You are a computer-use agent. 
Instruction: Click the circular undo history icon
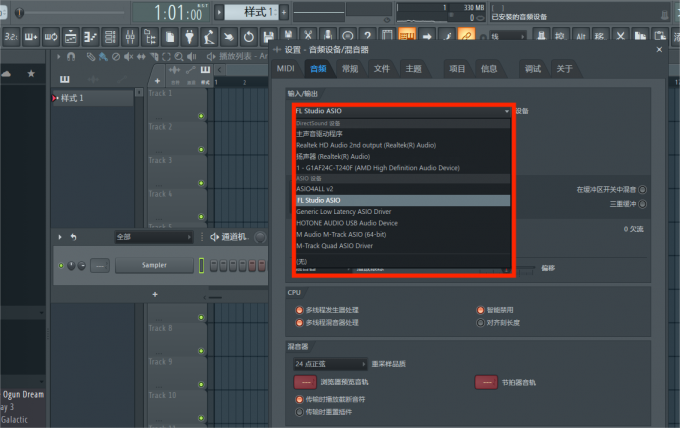(248, 37)
